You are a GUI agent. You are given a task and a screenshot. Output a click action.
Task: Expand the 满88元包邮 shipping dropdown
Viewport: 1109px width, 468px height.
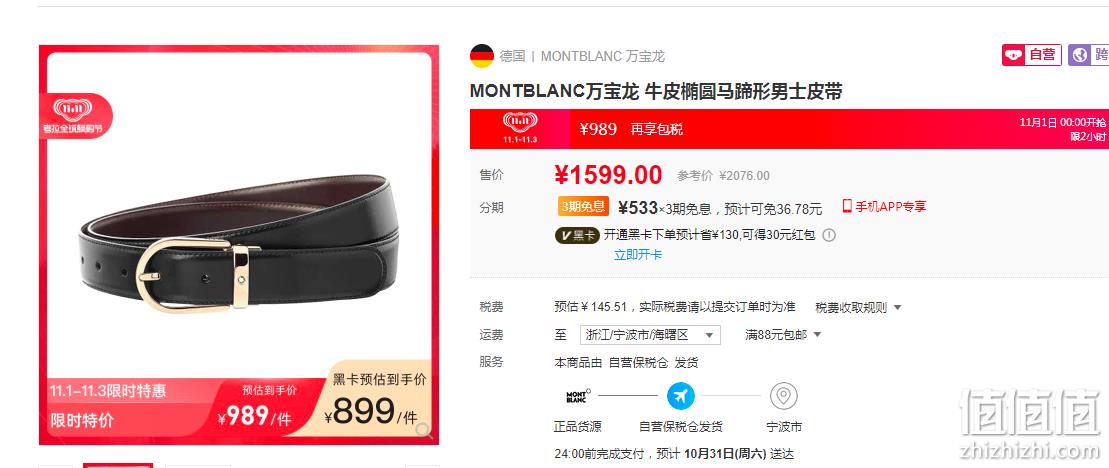[x=783, y=334]
